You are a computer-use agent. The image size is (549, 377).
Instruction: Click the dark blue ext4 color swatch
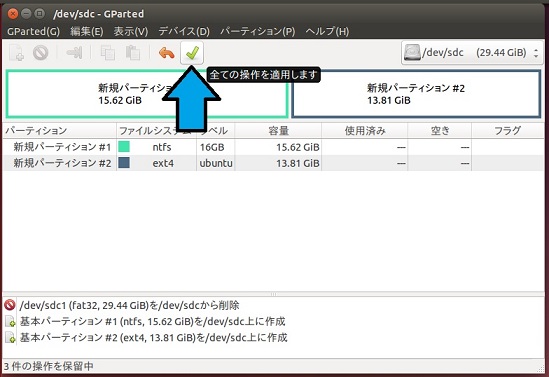(x=124, y=163)
